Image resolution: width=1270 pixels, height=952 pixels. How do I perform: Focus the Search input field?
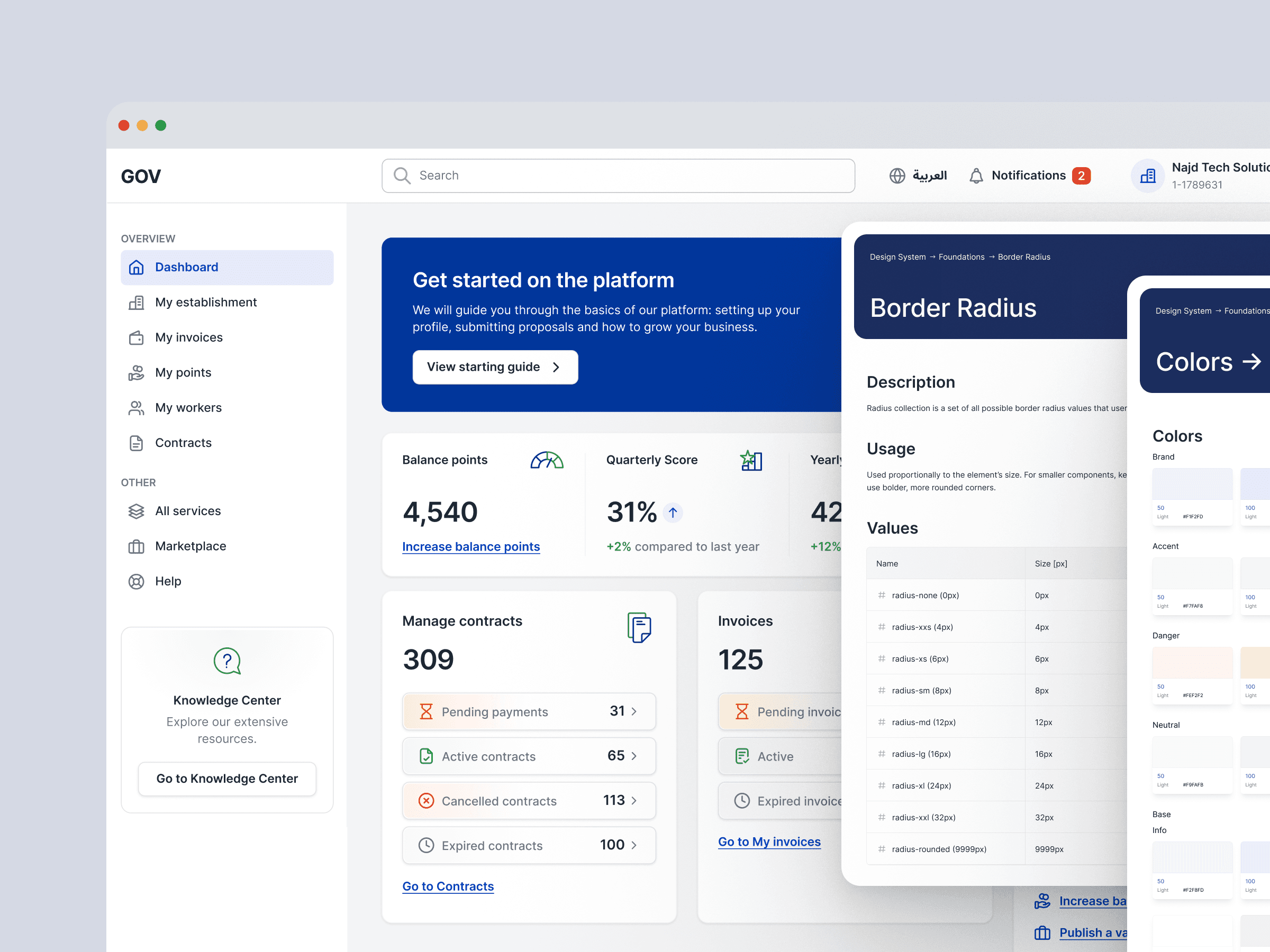coord(631,176)
